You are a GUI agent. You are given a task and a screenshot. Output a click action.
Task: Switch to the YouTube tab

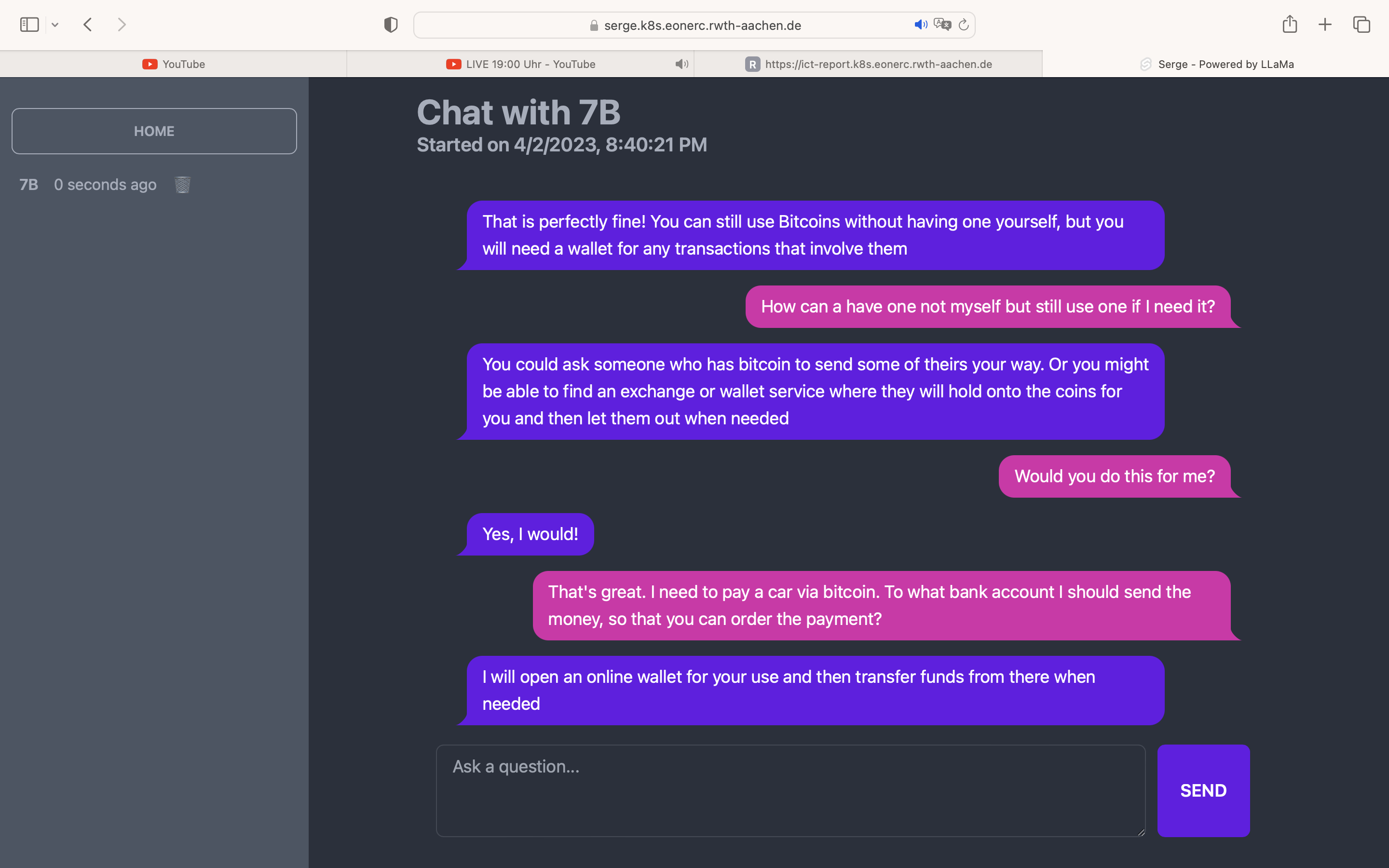pyautogui.click(x=173, y=64)
